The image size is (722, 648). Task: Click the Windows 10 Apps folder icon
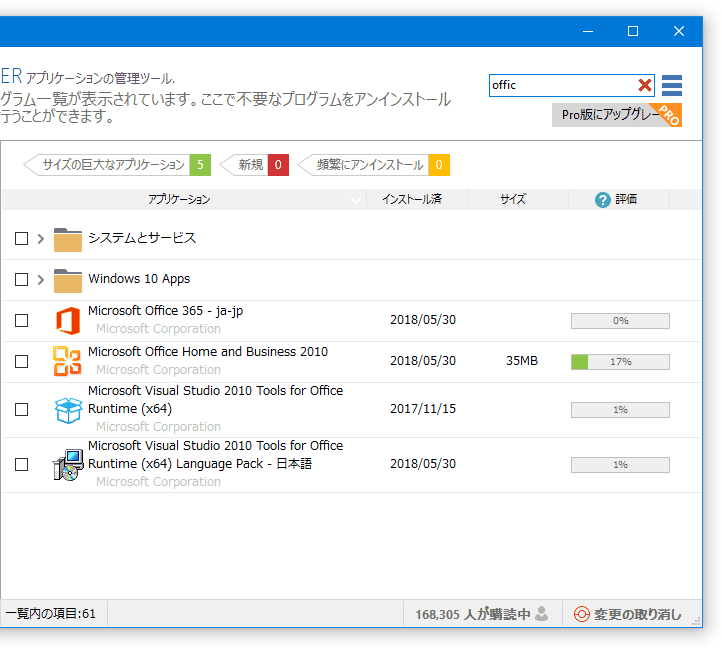(x=68, y=280)
